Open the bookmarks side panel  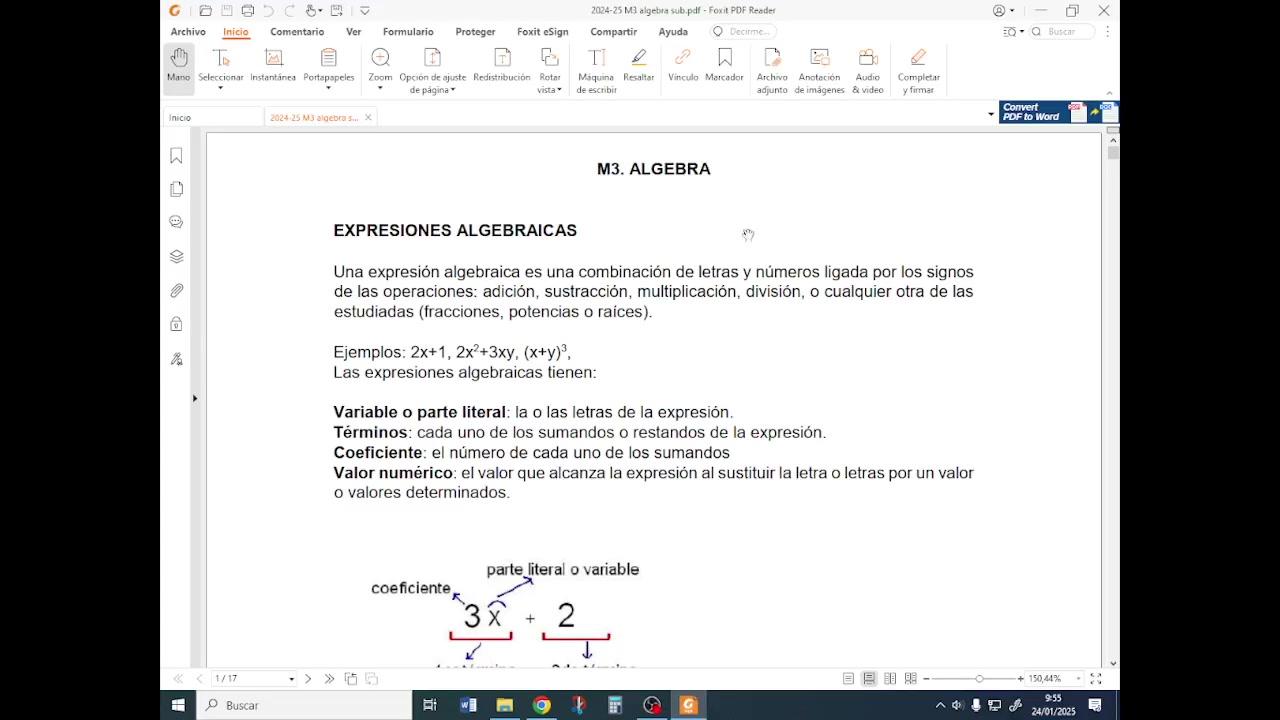point(176,155)
